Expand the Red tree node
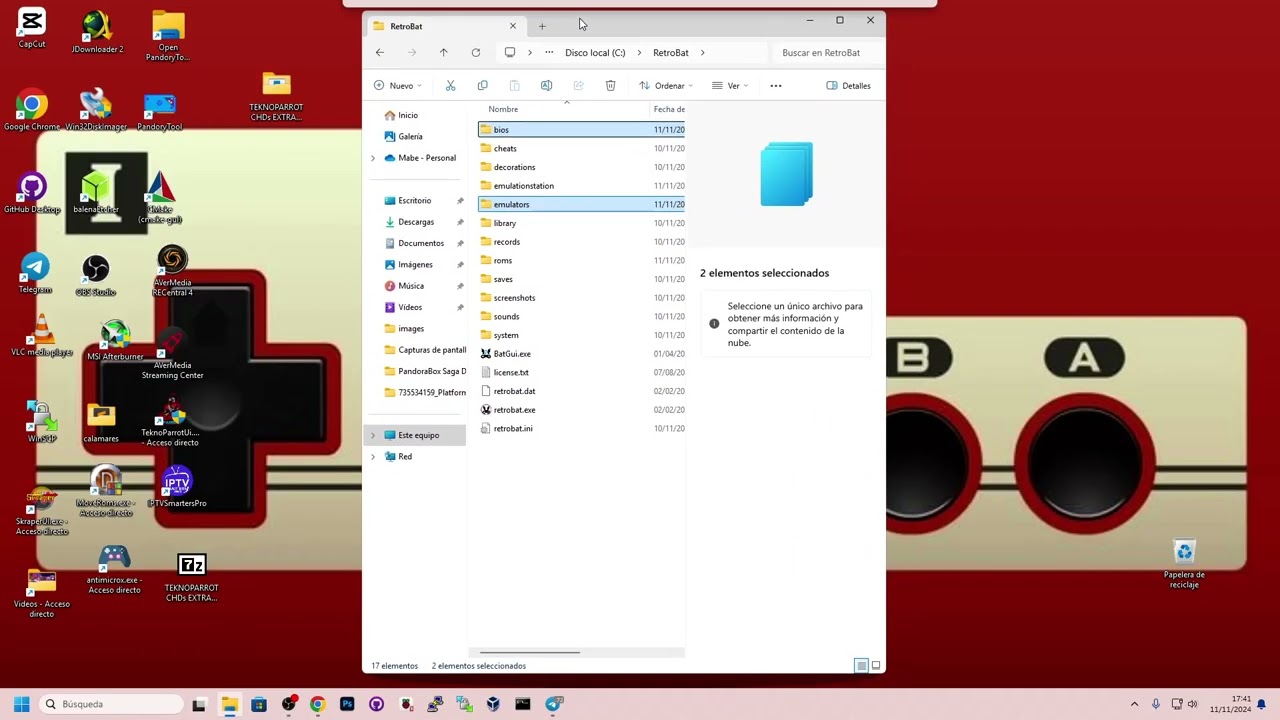The image size is (1280, 720). click(x=373, y=456)
